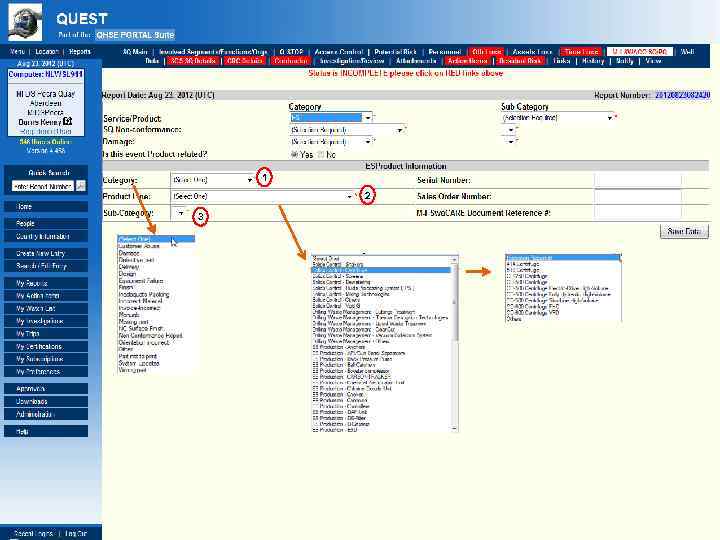
Task: Open My Action Items in sidebar
Action: pyautogui.click(x=46, y=296)
